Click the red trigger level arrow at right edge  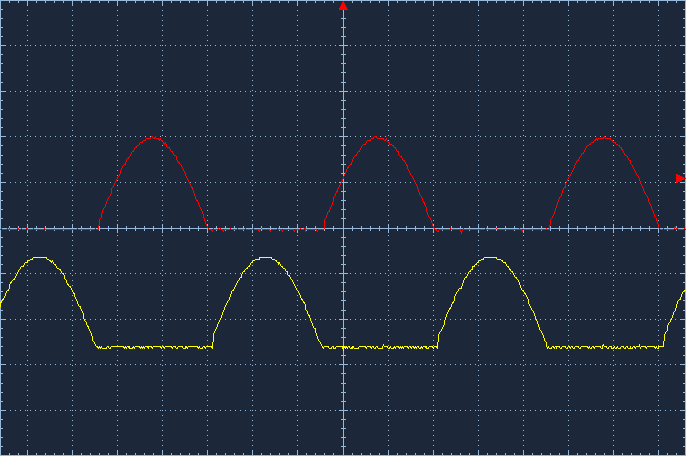(x=680, y=179)
